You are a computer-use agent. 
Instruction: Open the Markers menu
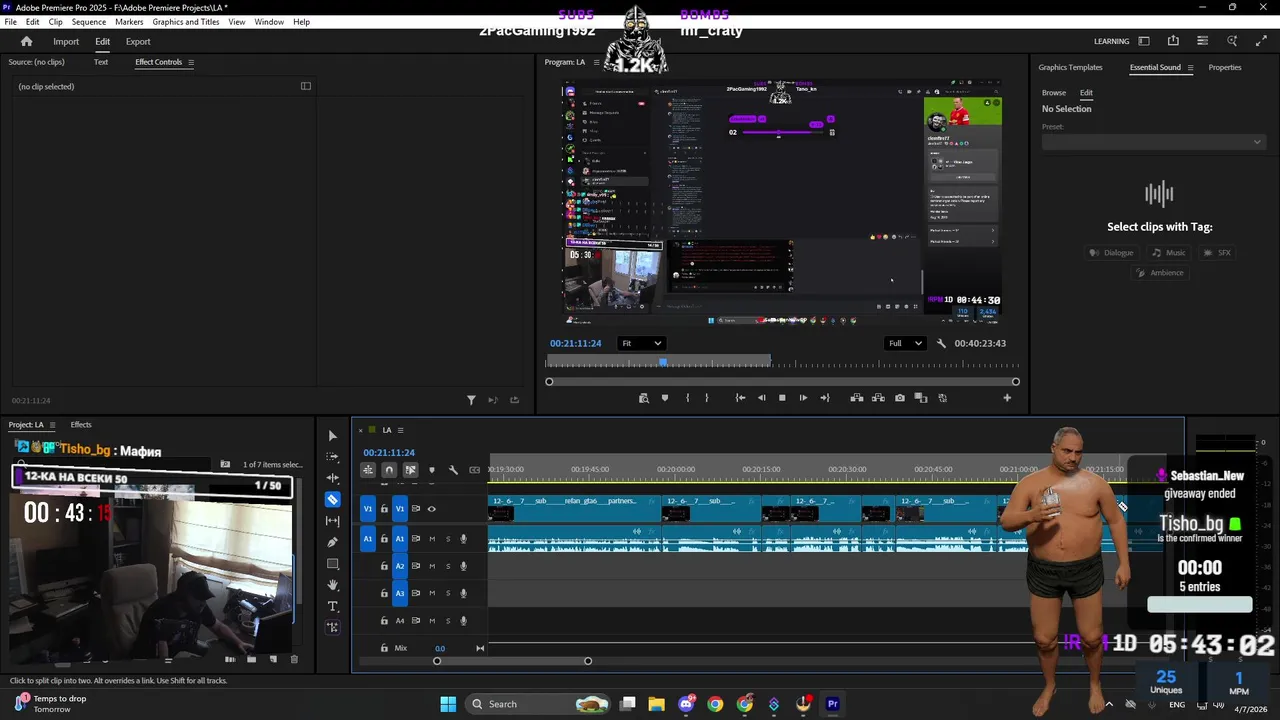(x=129, y=22)
